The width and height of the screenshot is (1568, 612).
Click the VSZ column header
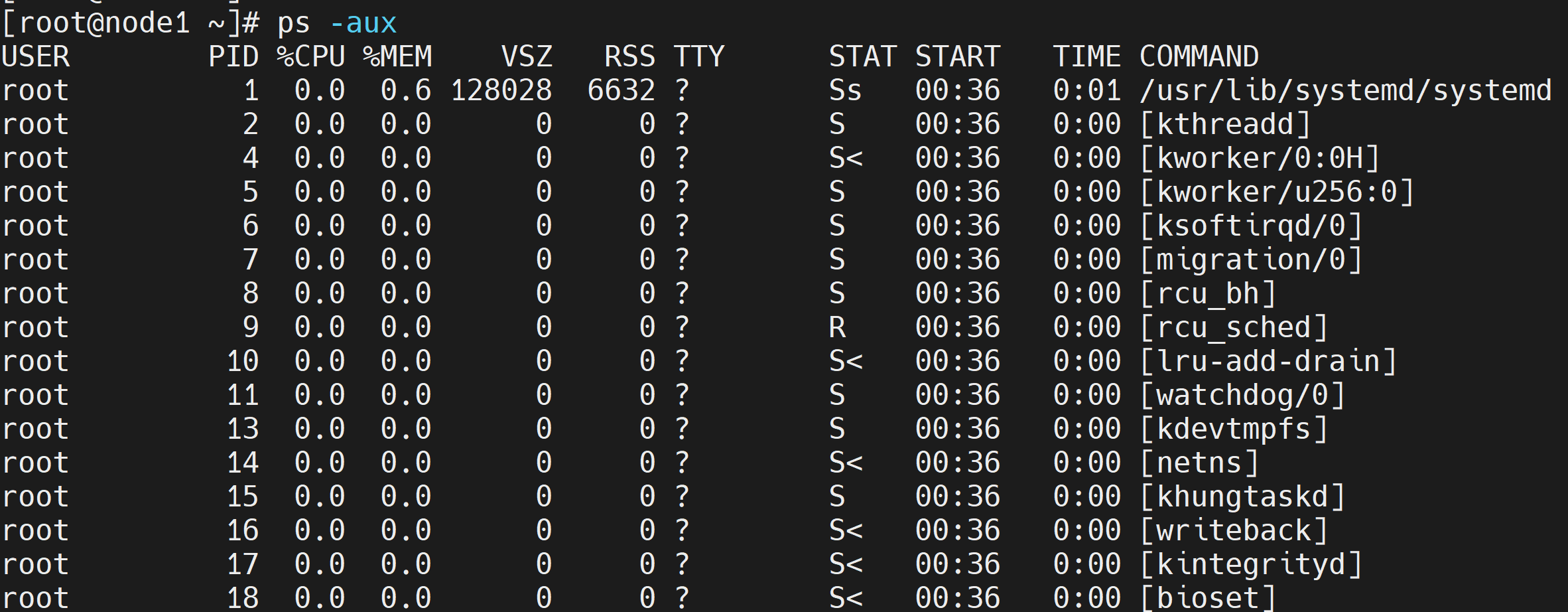click(x=527, y=57)
